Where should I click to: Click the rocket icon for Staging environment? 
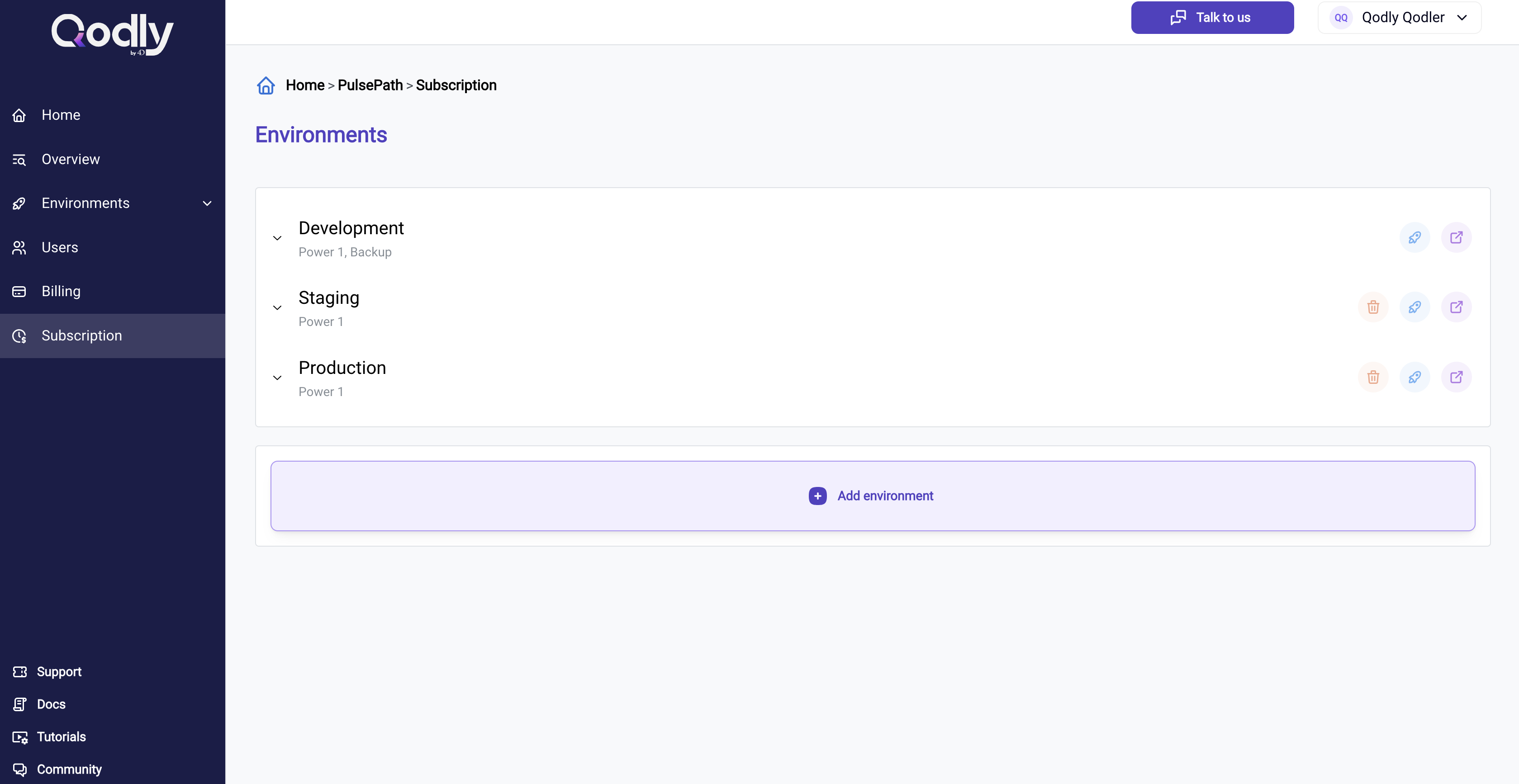[1415, 307]
